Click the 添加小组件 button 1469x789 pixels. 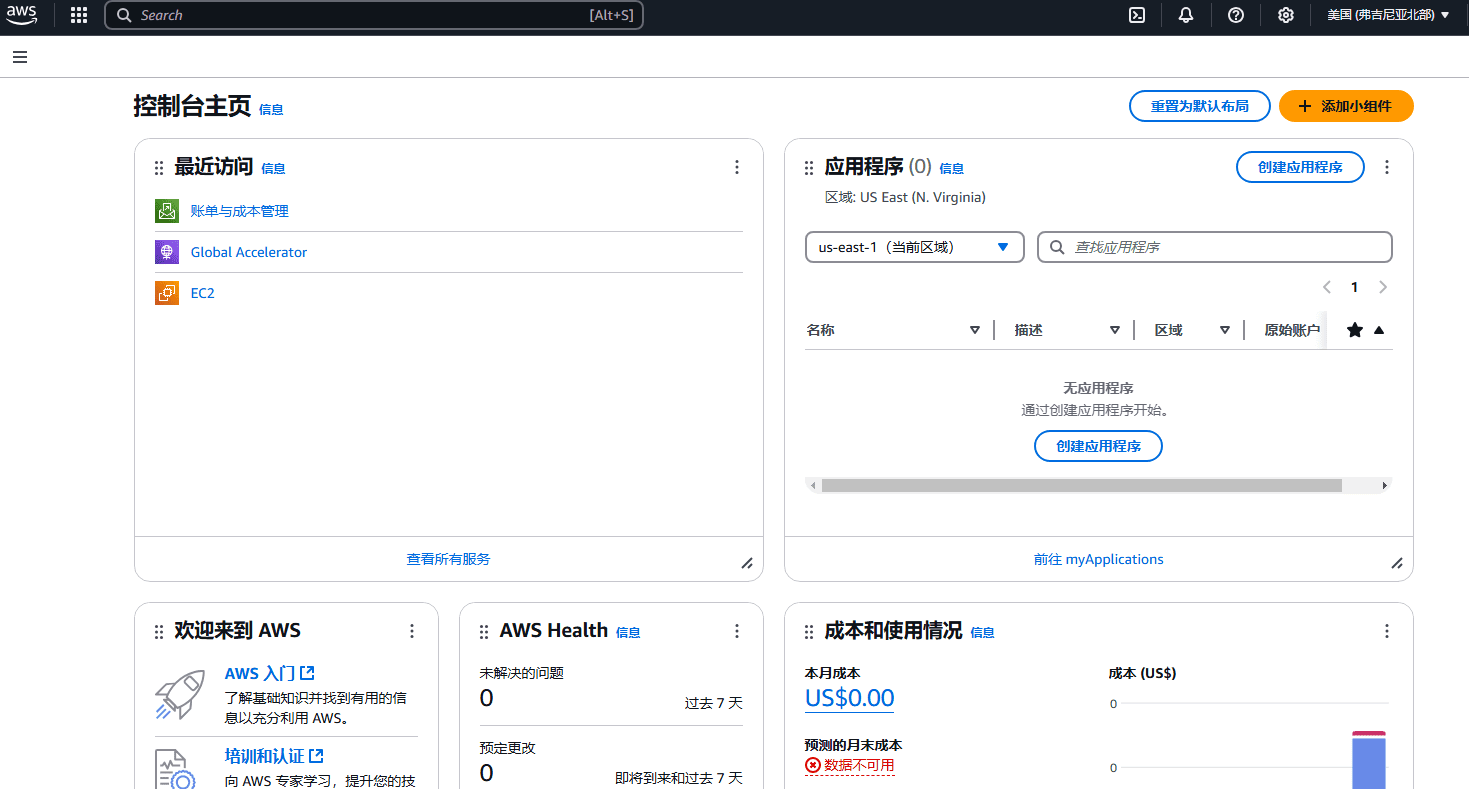point(1346,105)
